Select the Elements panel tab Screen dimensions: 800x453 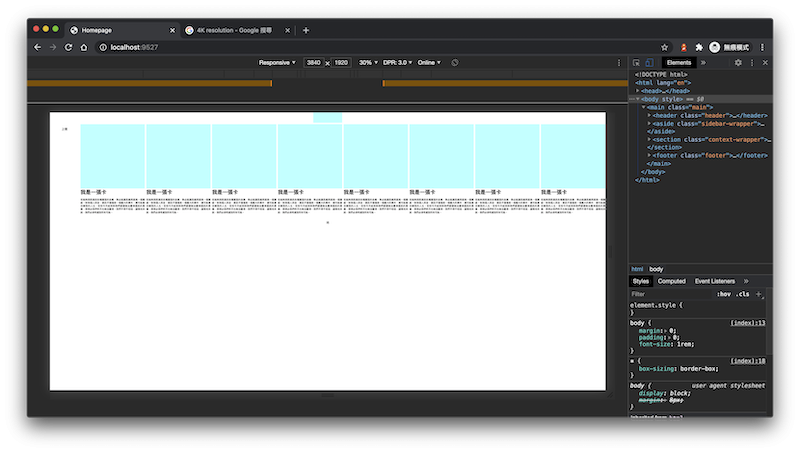coord(679,62)
